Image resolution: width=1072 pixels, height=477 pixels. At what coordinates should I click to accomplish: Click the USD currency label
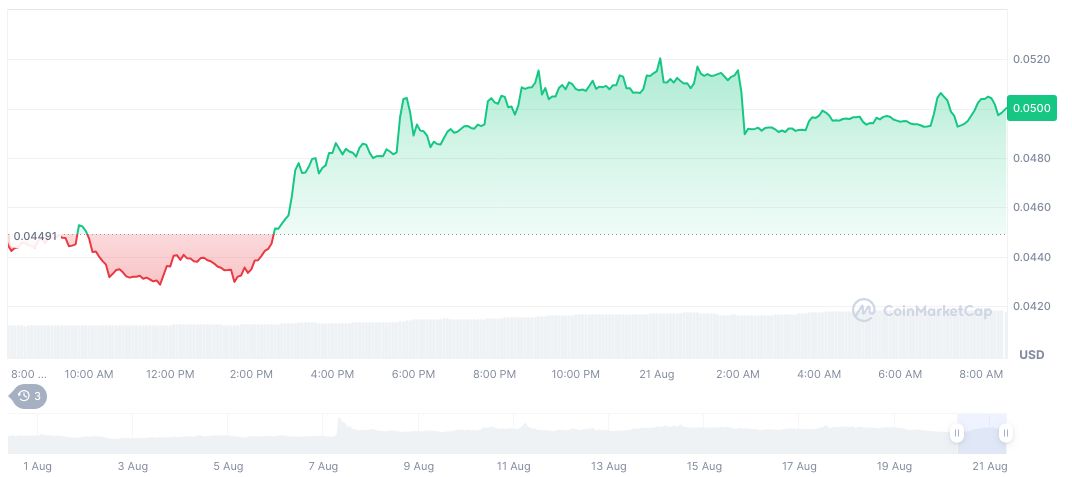click(x=1031, y=355)
